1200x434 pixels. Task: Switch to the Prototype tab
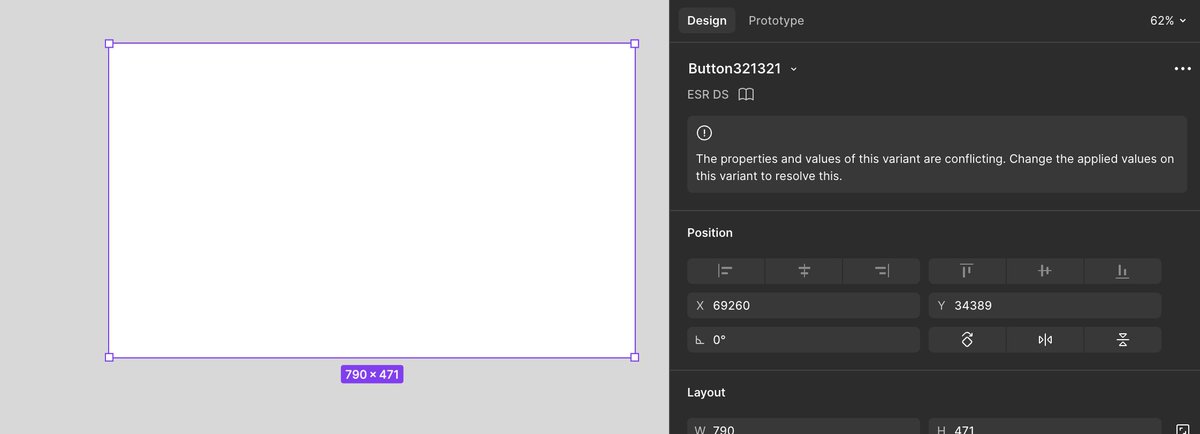(776, 20)
